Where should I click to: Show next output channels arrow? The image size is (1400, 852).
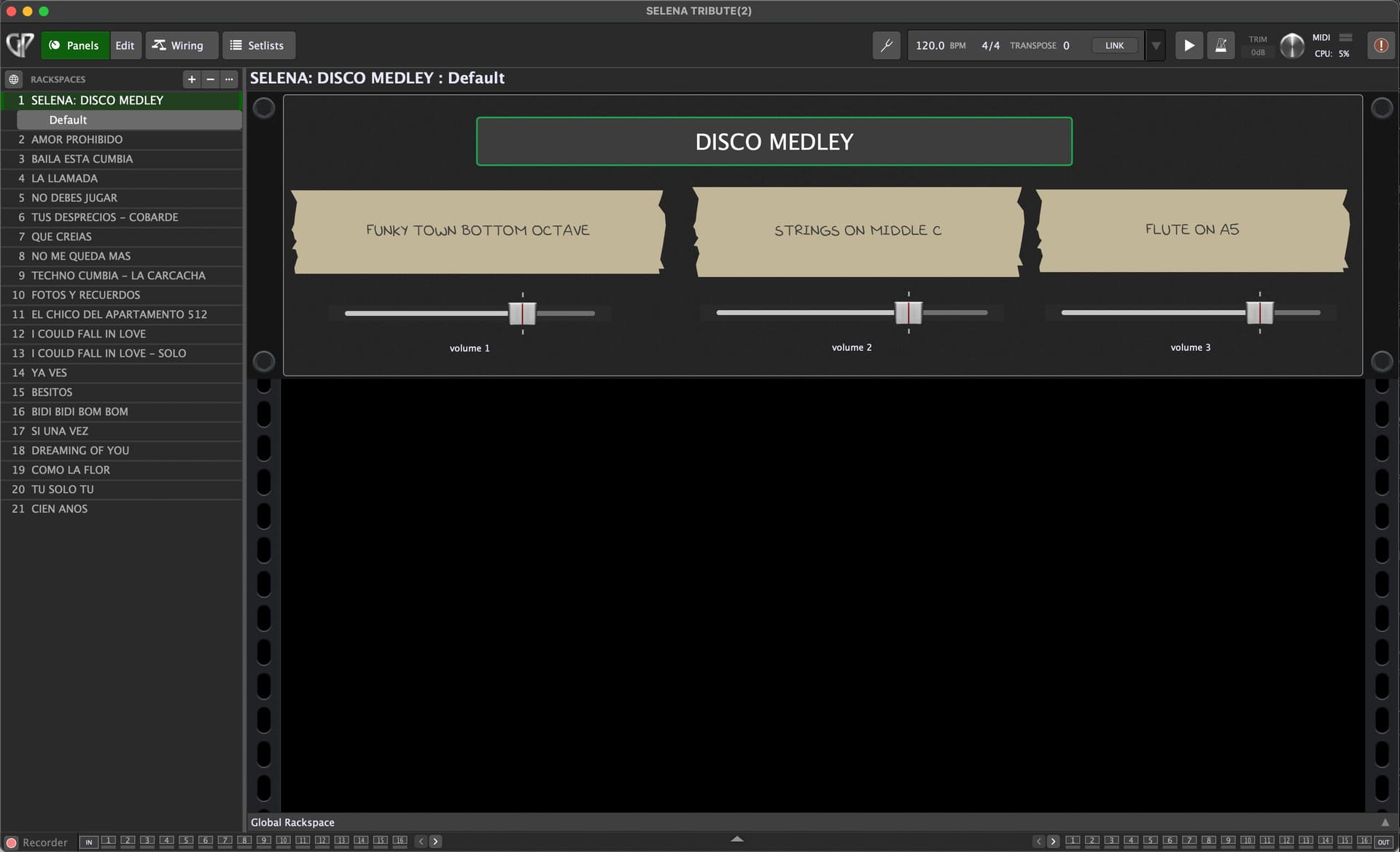[x=1053, y=842]
